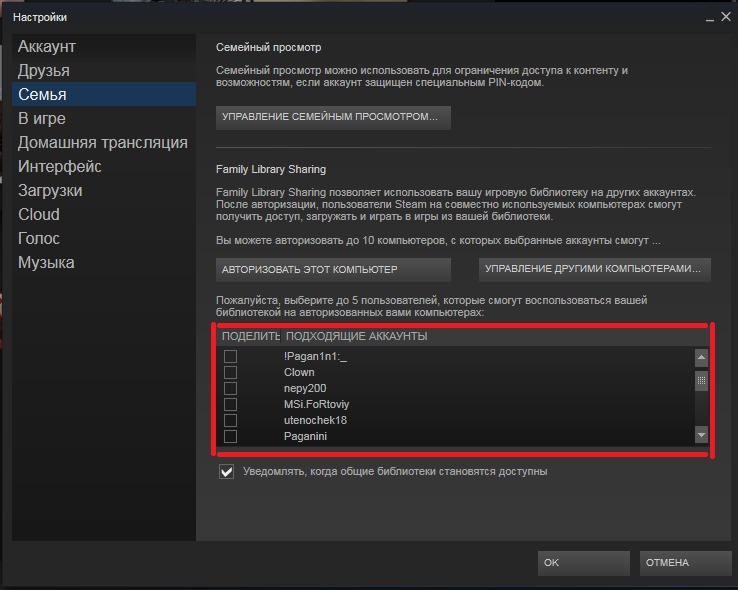Discard changes with the Отмена button

[685, 563]
